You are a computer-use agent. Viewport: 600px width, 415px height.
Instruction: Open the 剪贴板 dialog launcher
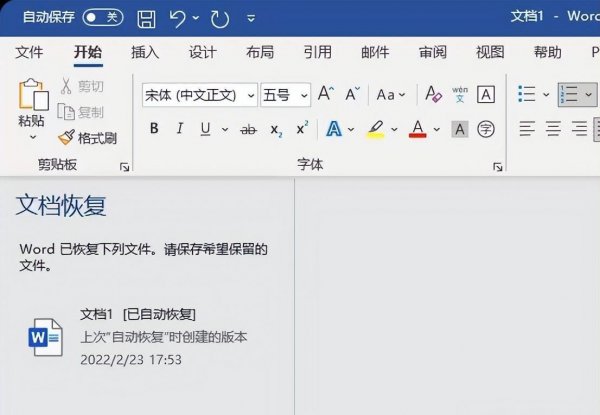[x=124, y=167]
